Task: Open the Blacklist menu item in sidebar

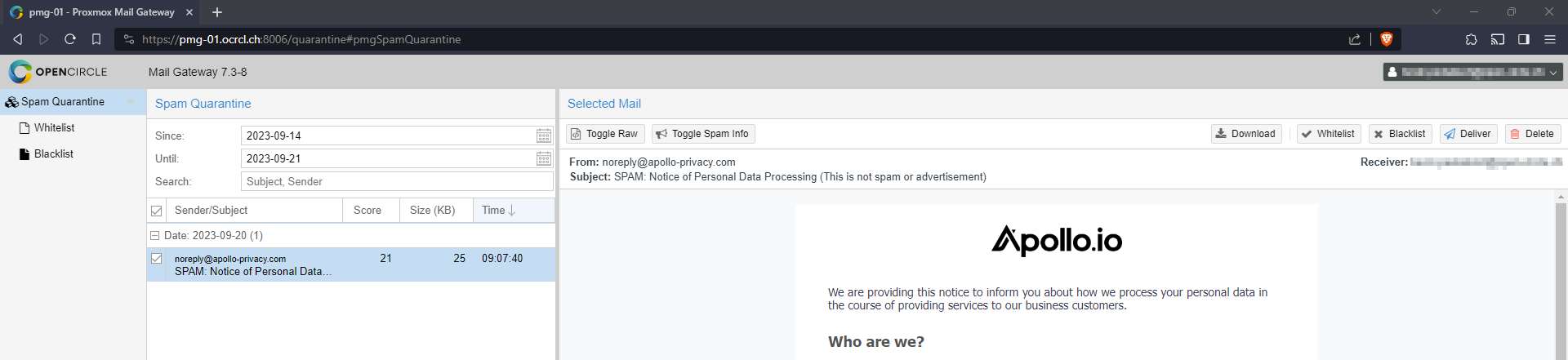Action: coord(54,153)
